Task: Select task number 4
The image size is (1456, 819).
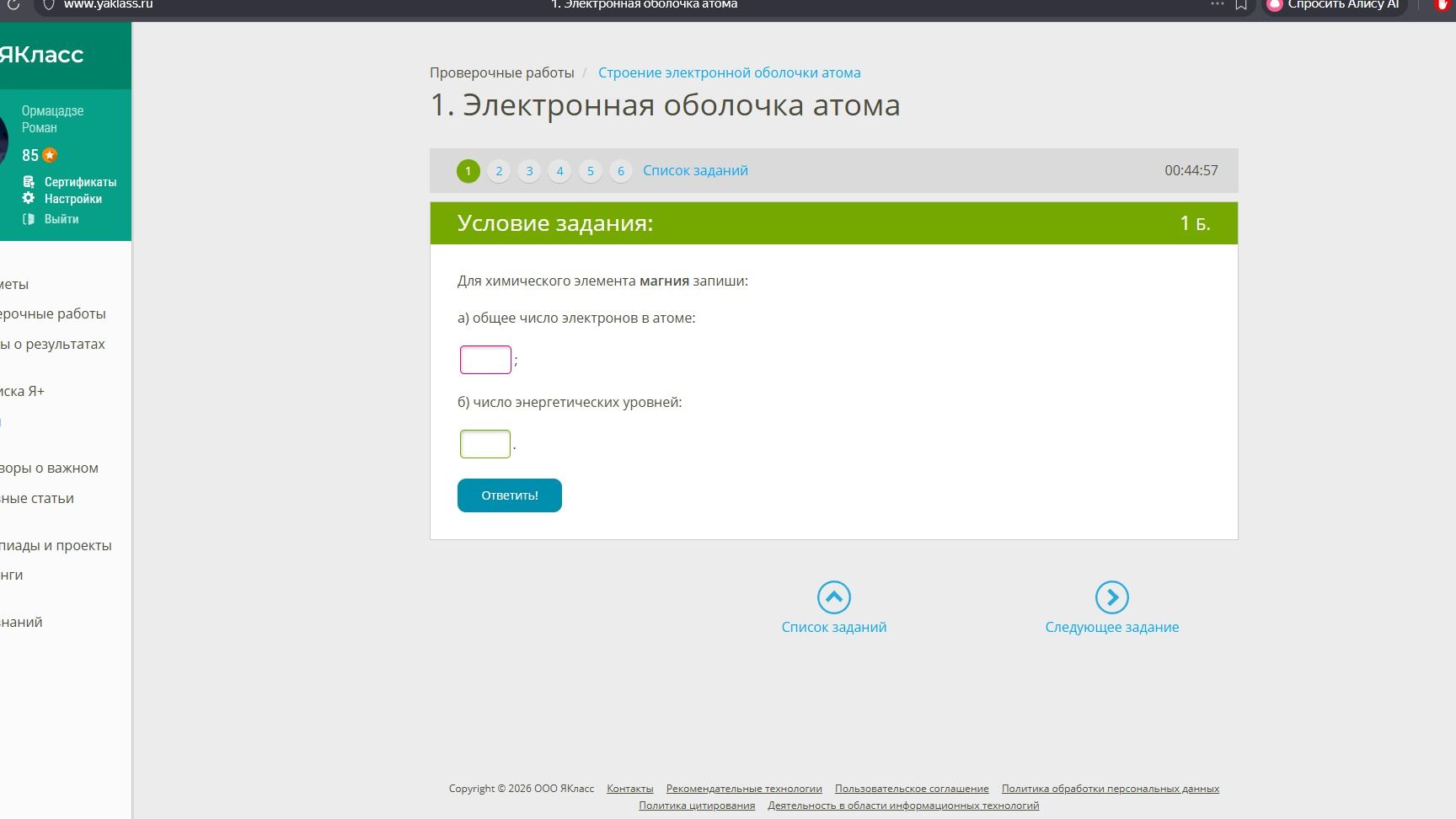Action: (x=559, y=171)
